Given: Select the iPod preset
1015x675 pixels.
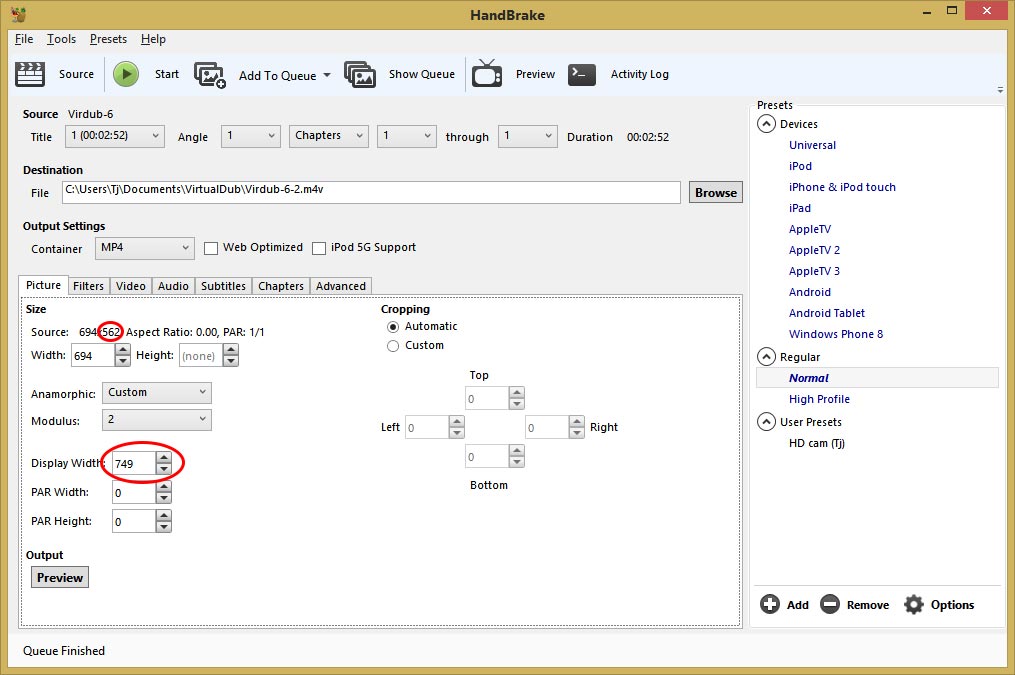Looking at the screenshot, I should point(800,166).
